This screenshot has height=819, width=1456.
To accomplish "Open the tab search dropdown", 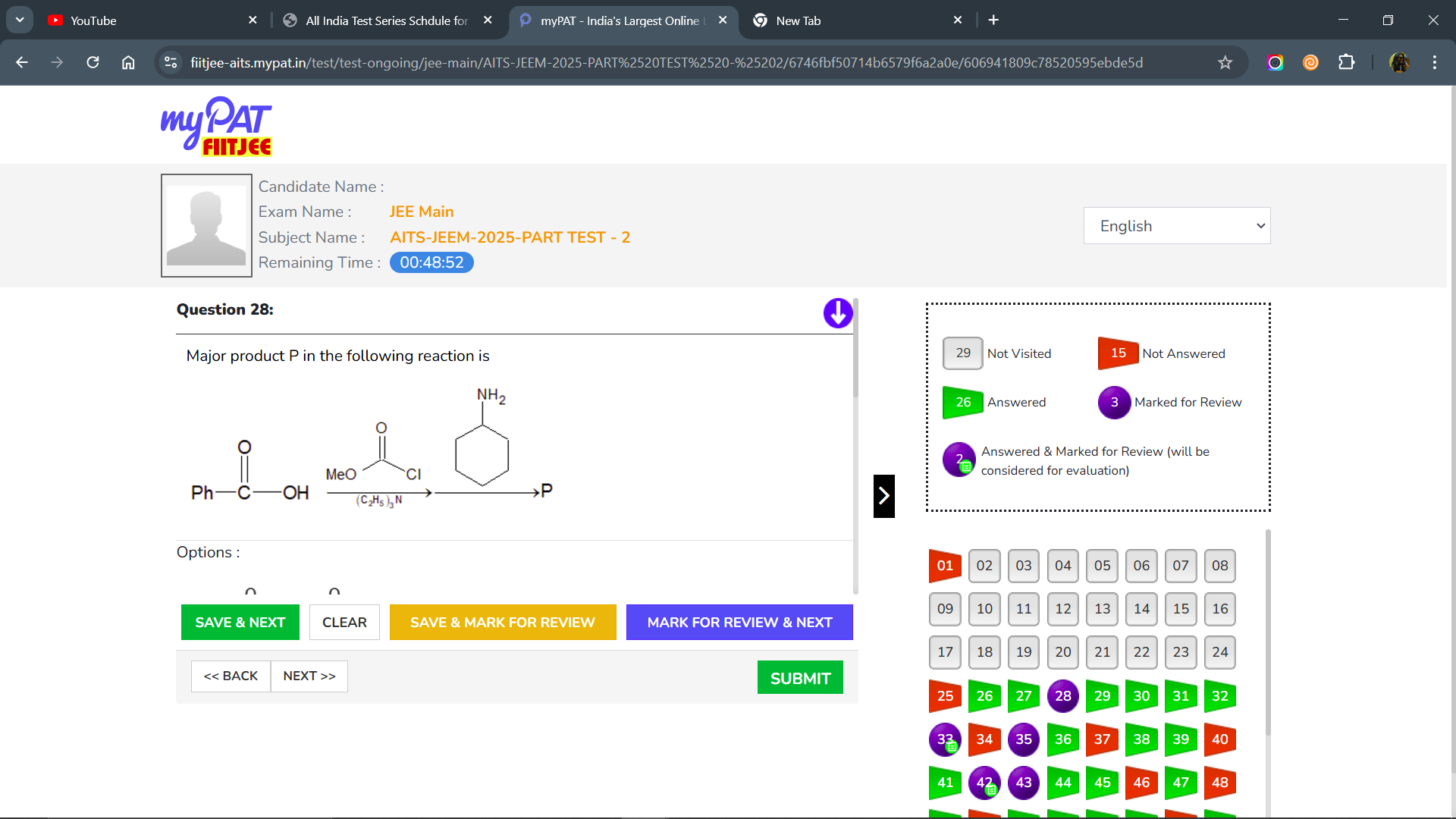I will [x=20, y=20].
